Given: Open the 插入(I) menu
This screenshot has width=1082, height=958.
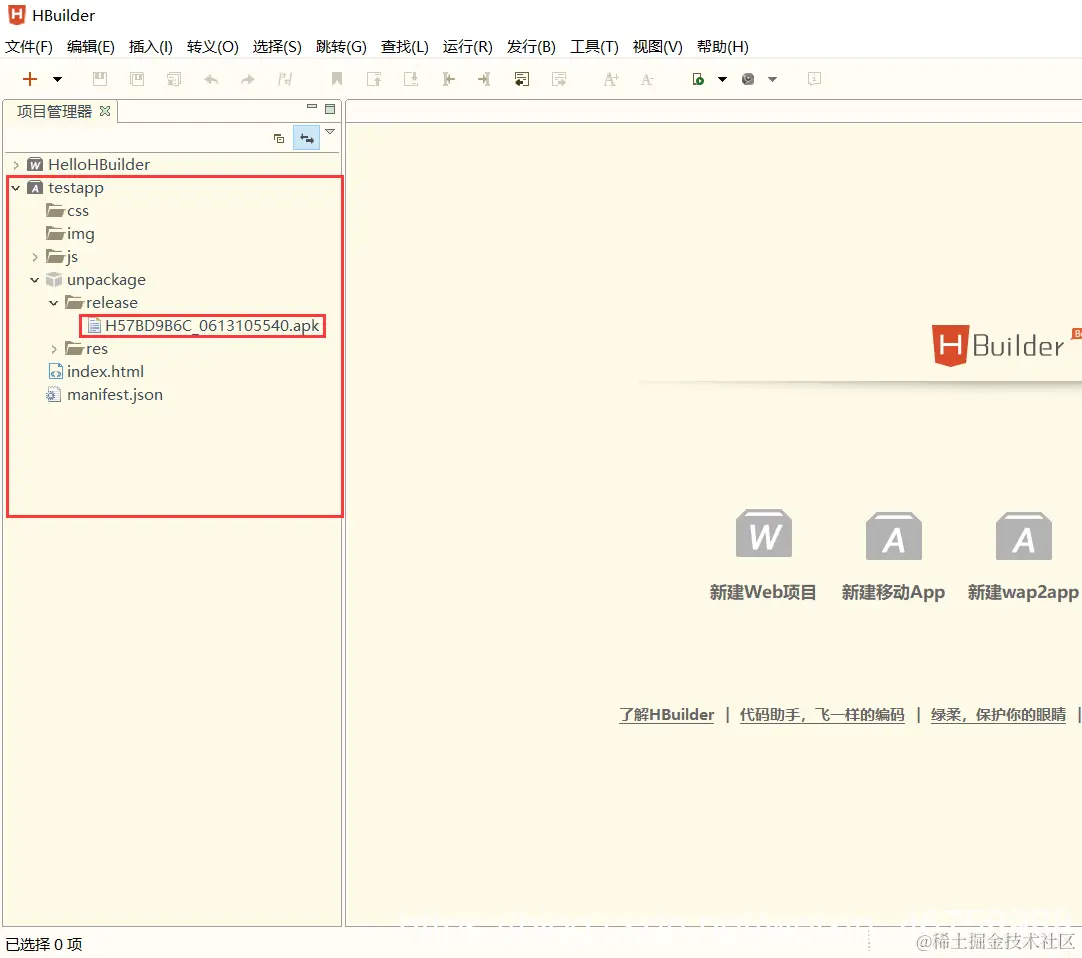Looking at the screenshot, I should pyautogui.click(x=150, y=47).
